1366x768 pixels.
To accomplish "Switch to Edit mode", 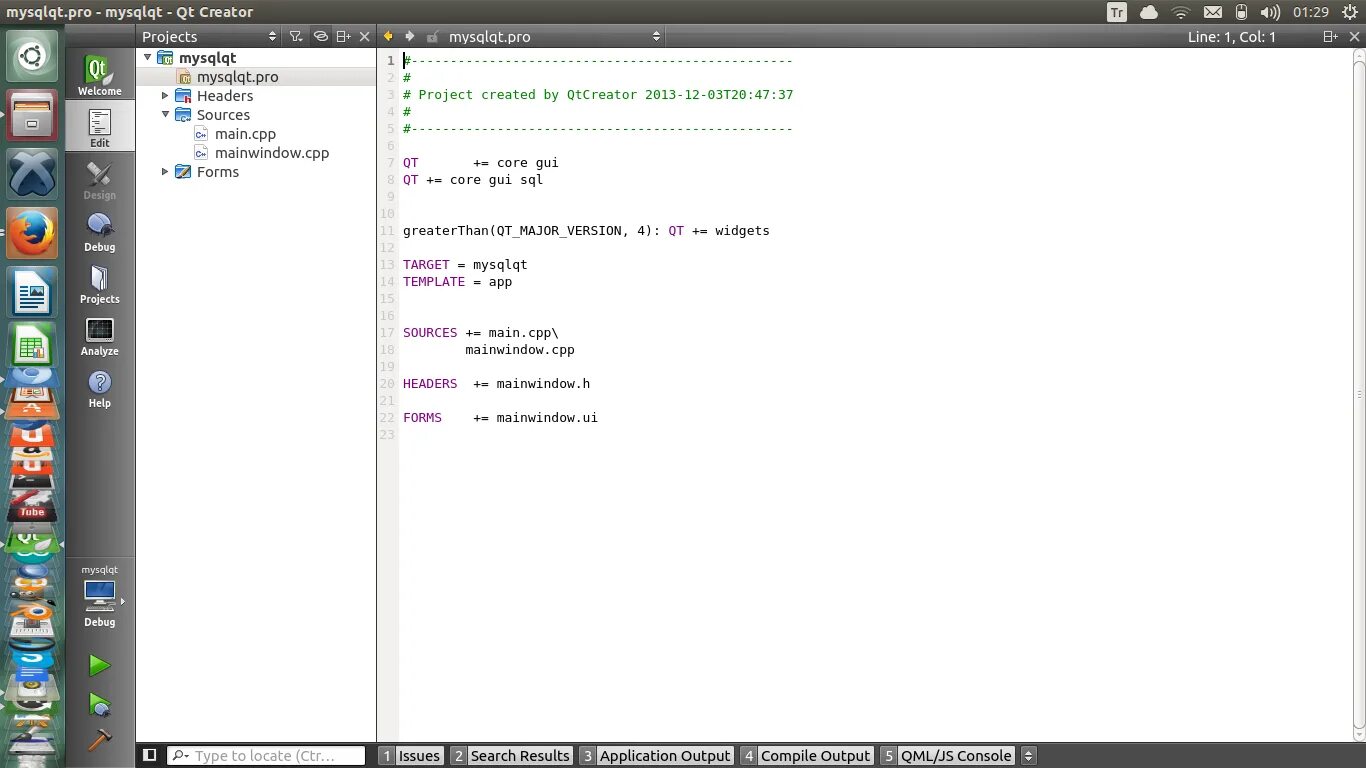I will [99, 127].
